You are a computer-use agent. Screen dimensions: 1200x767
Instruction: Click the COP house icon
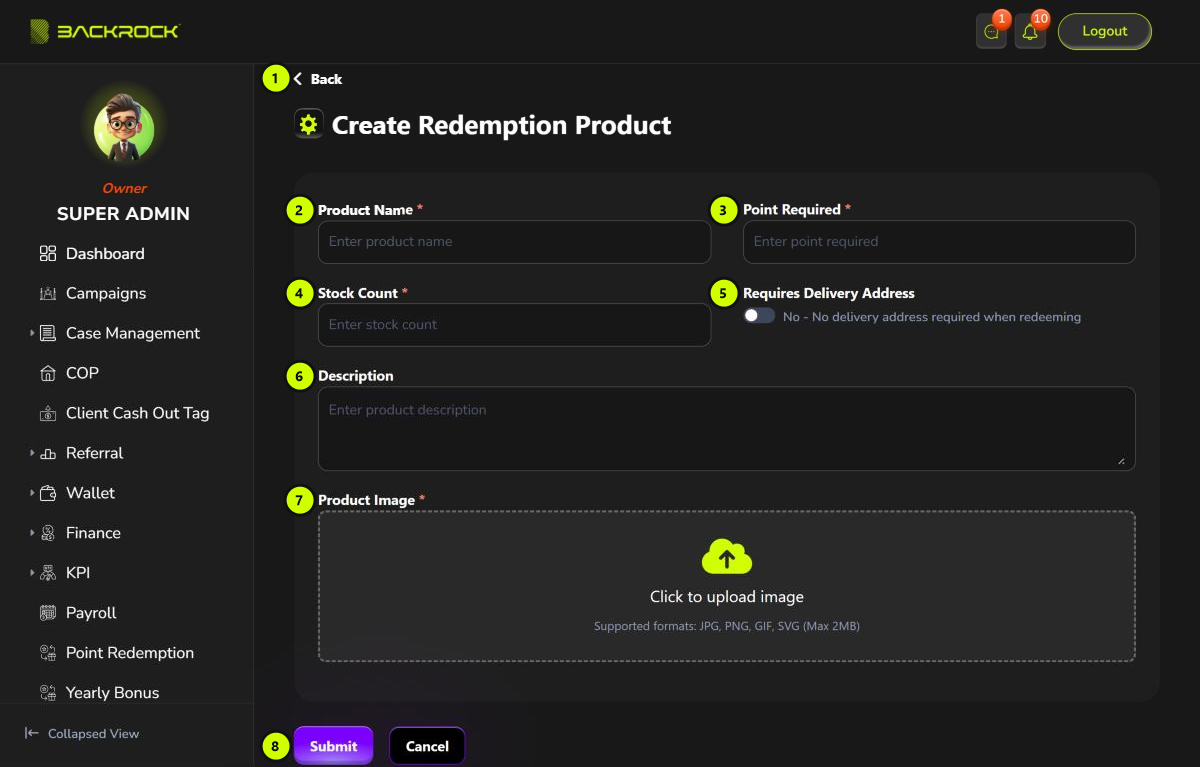pos(48,374)
